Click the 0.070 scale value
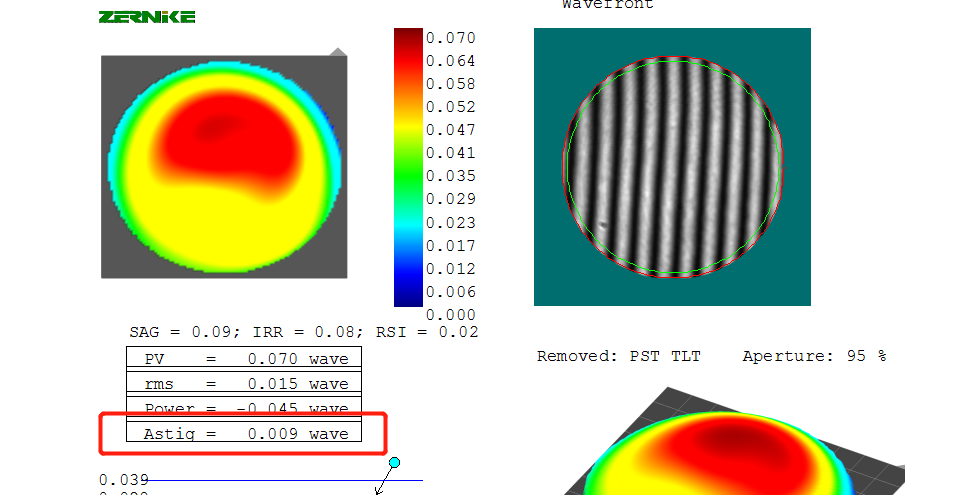Viewport: 955px width, 495px height. (x=451, y=38)
